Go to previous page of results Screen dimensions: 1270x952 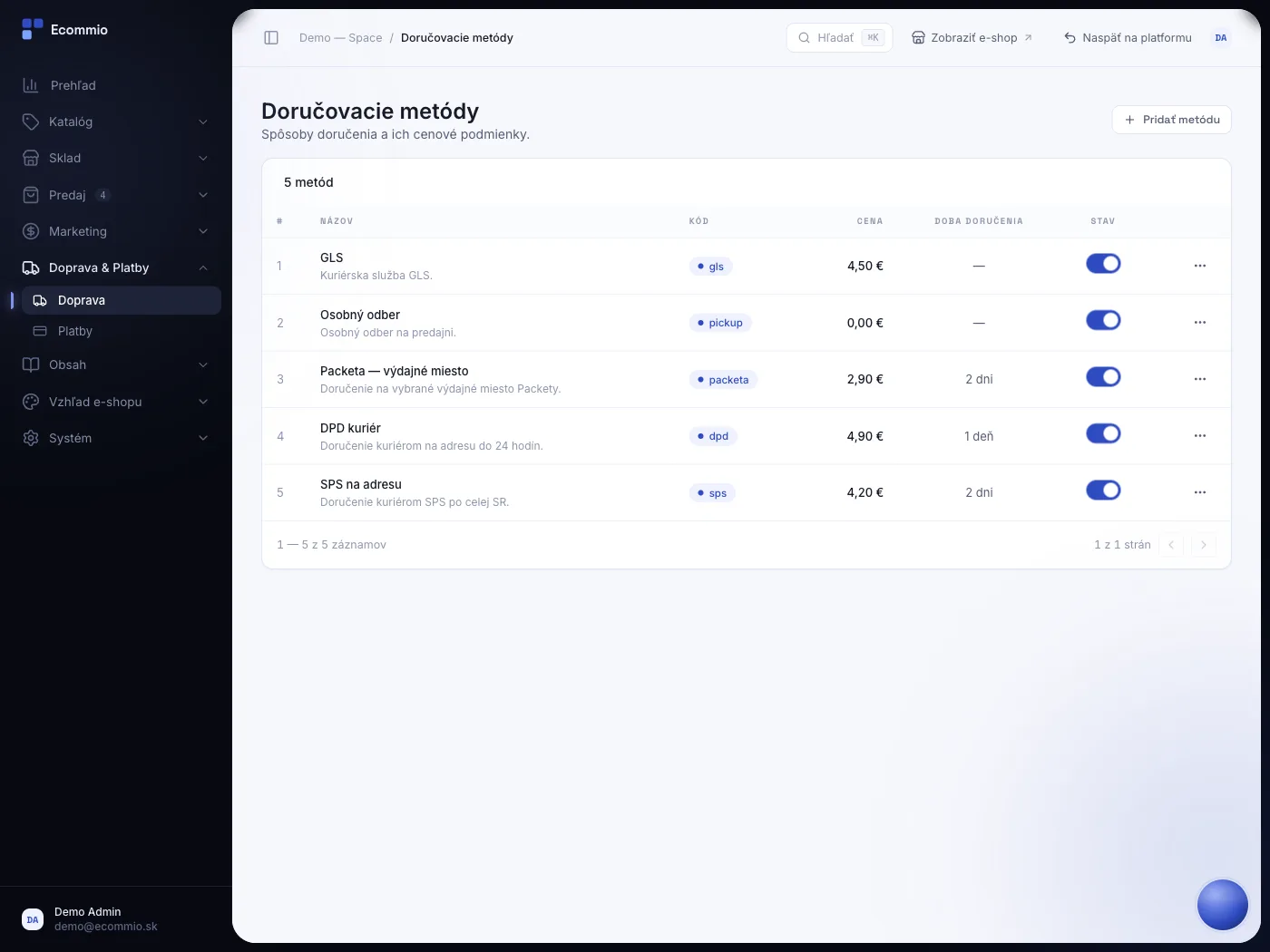pyautogui.click(x=1171, y=545)
